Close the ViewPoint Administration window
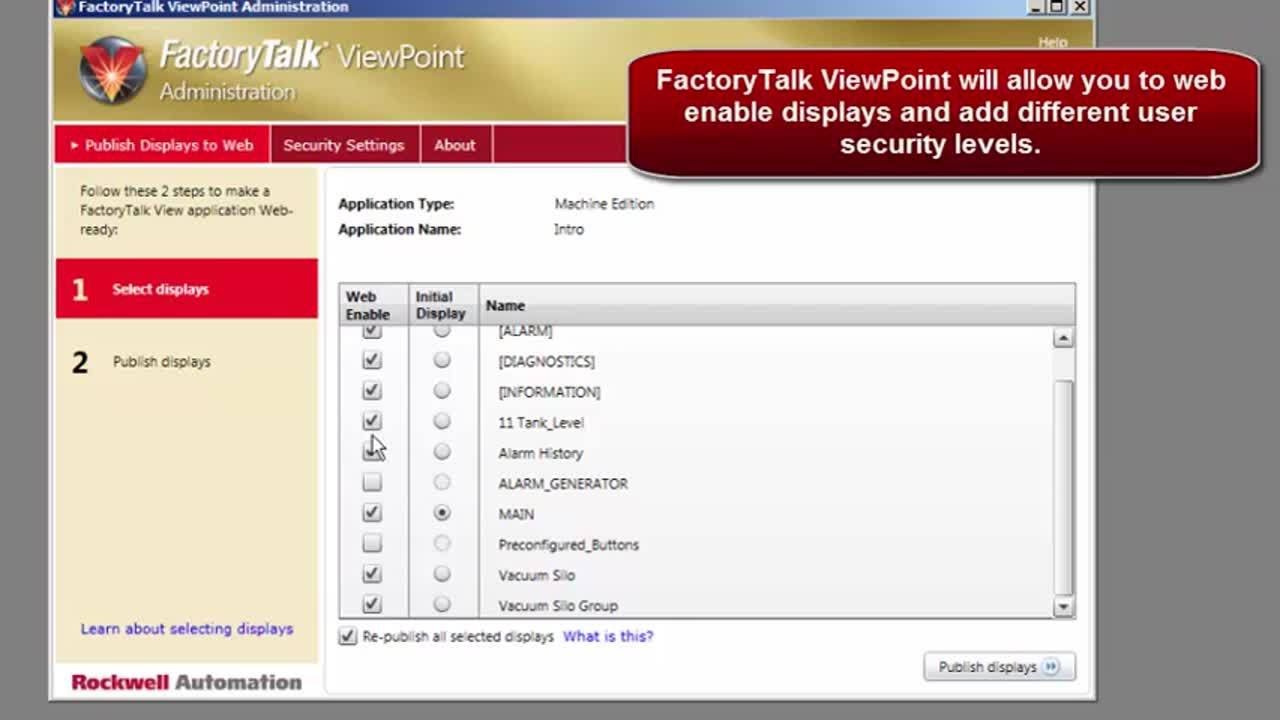 click(x=1079, y=7)
